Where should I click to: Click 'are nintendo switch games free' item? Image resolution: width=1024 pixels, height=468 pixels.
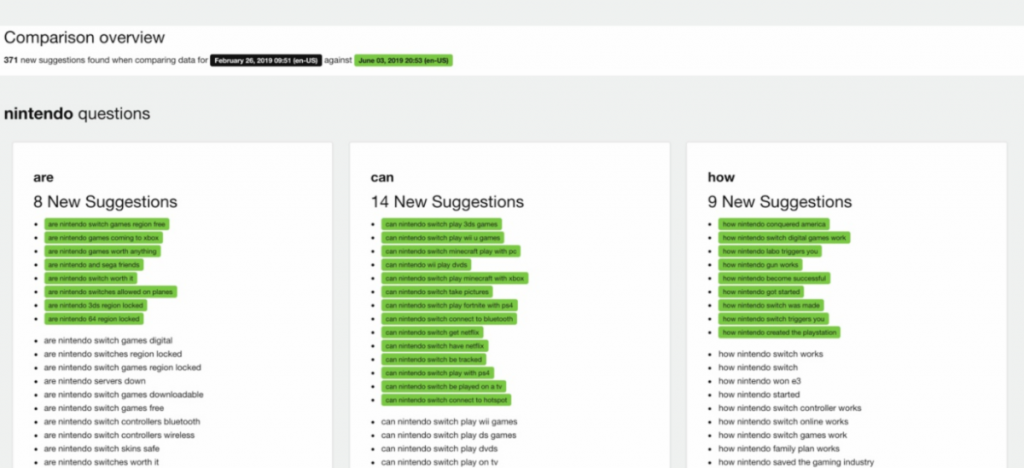click(104, 408)
